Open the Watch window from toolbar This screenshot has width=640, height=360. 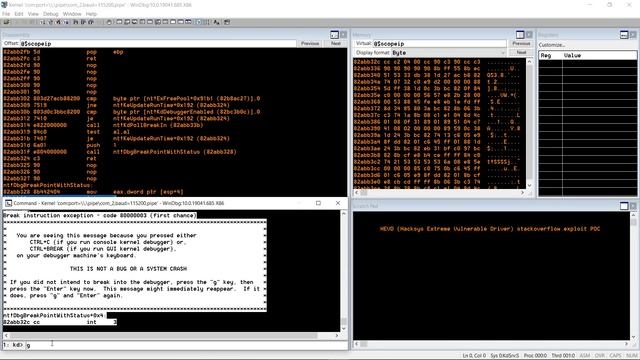point(127,22)
